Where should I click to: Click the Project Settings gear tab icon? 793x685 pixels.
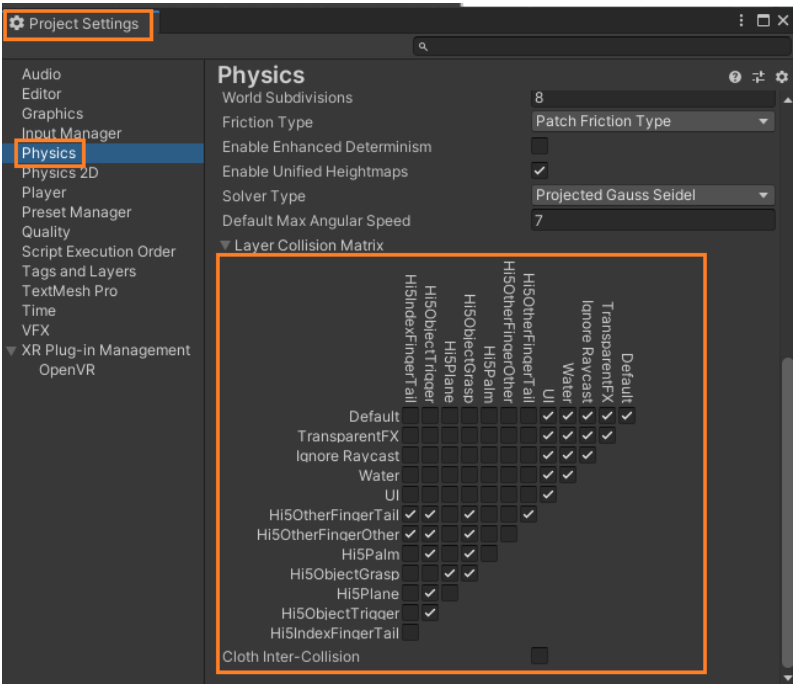click(17, 23)
